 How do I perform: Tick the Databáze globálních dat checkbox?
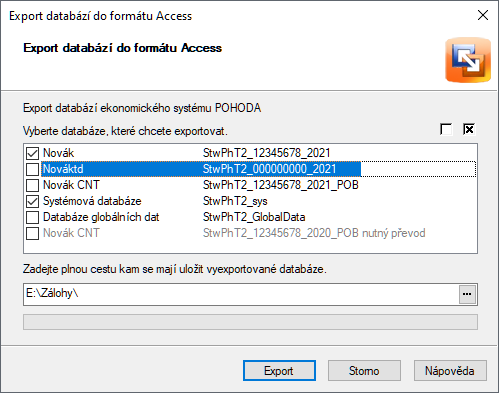32,217
